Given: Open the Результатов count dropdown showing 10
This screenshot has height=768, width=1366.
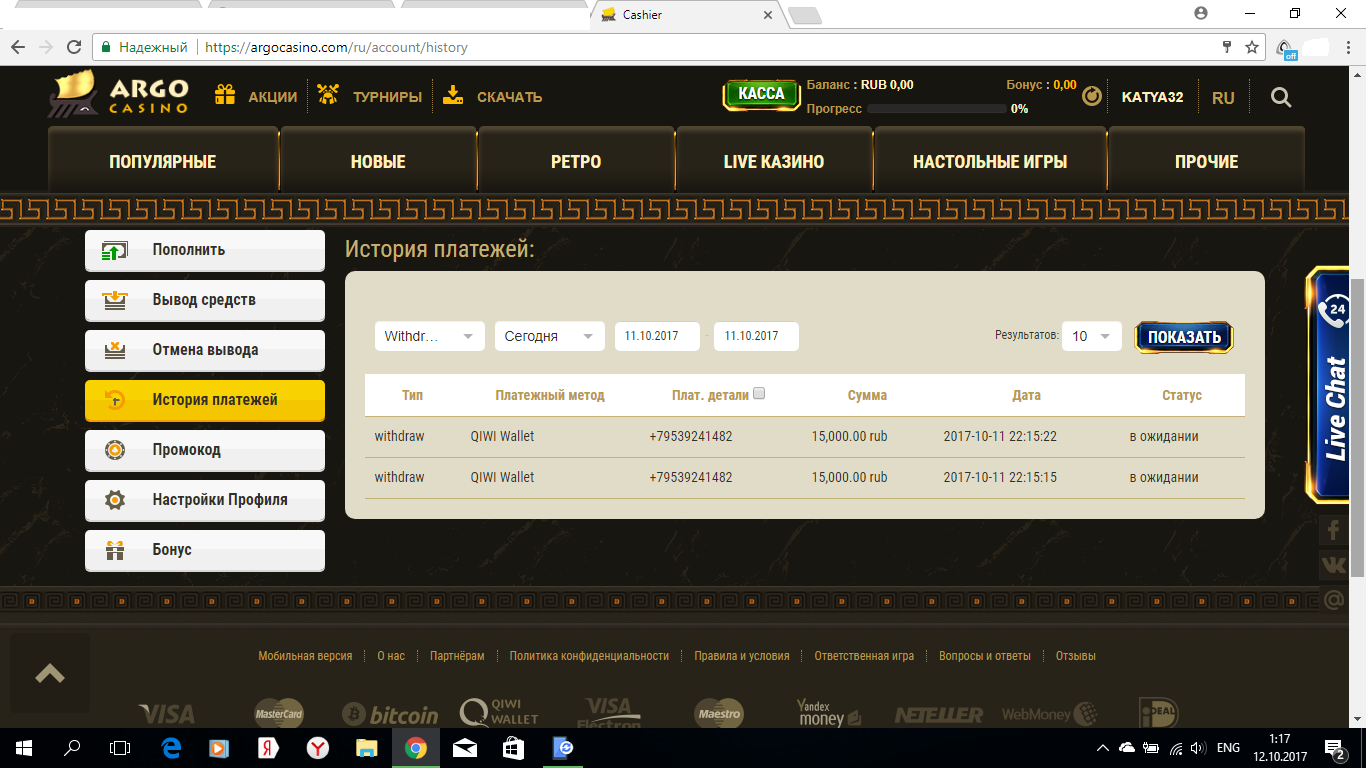Looking at the screenshot, I should pos(1092,337).
